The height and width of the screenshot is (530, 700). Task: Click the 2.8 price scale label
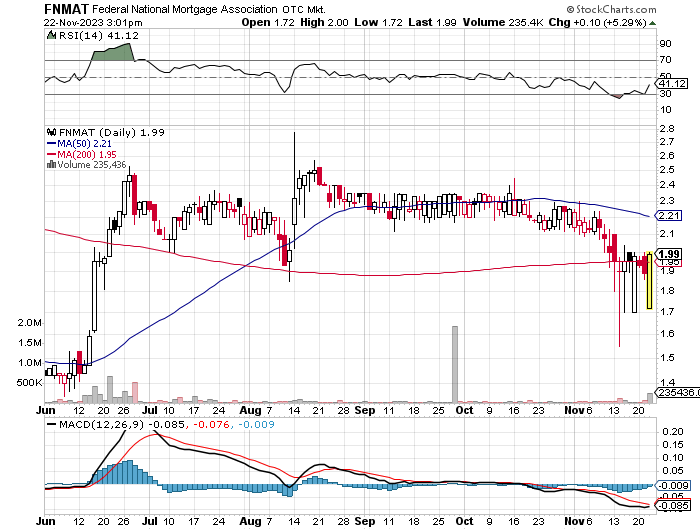click(x=667, y=129)
